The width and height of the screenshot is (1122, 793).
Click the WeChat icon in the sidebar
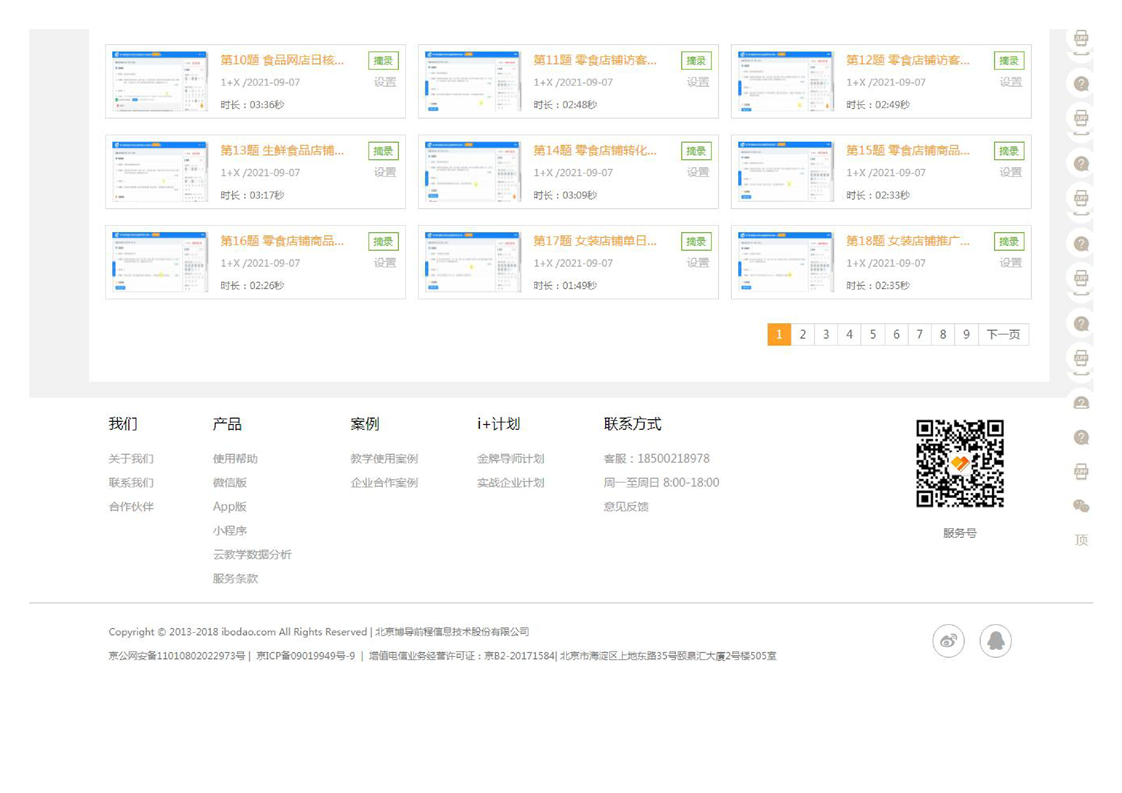click(x=1081, y=506)
